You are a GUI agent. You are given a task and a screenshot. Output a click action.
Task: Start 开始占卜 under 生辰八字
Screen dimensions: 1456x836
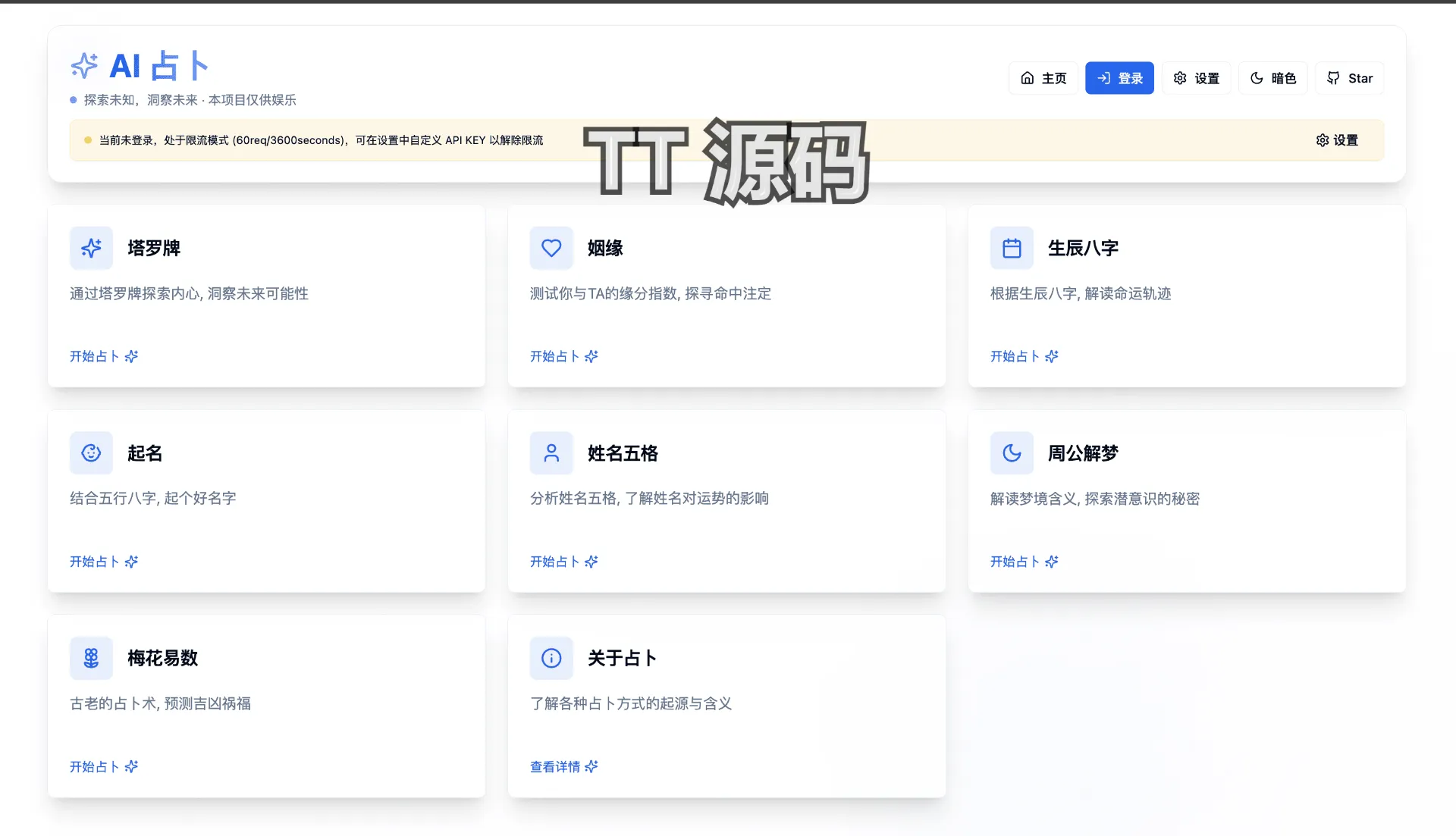coord(1025,356)
